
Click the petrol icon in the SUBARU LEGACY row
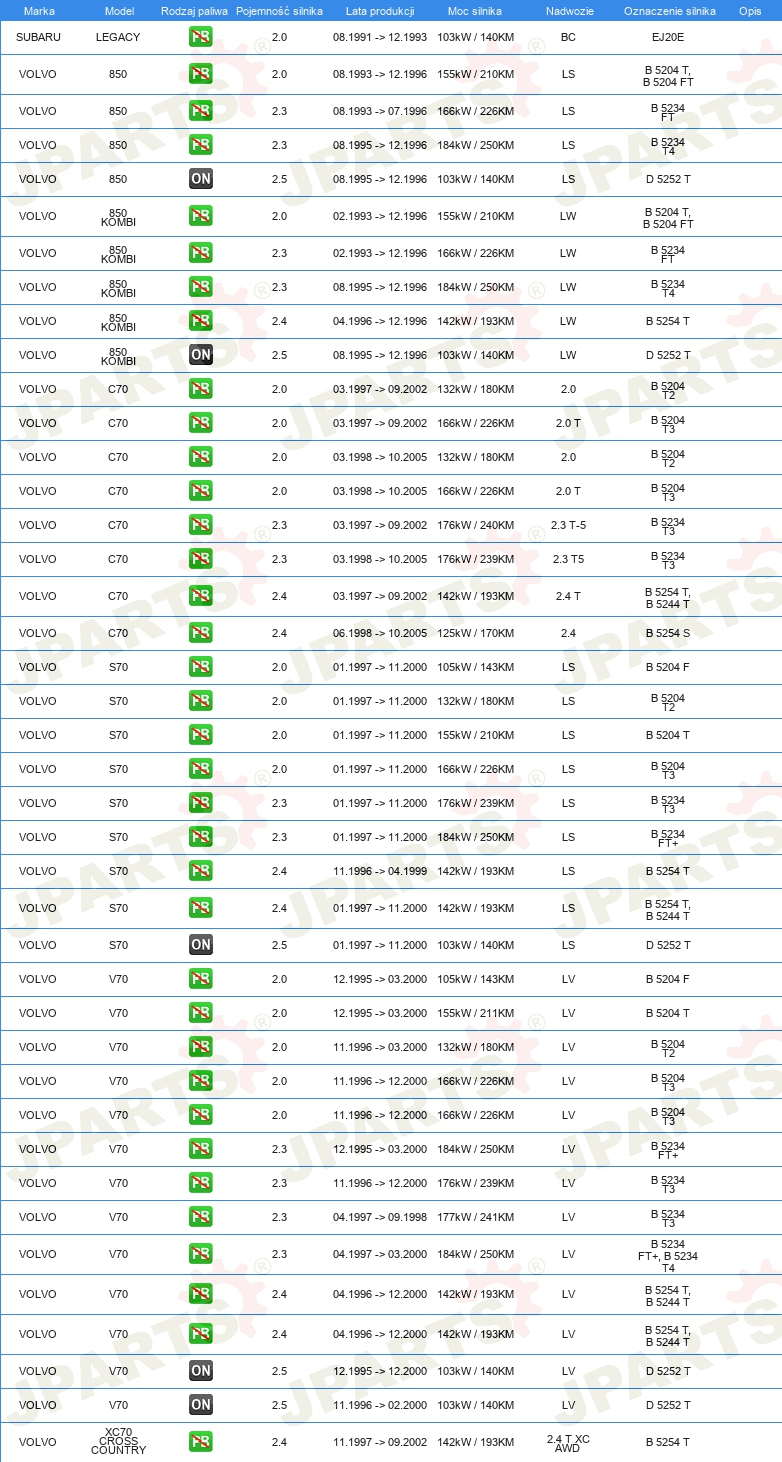pyautogui.click(x=201, y=37)
